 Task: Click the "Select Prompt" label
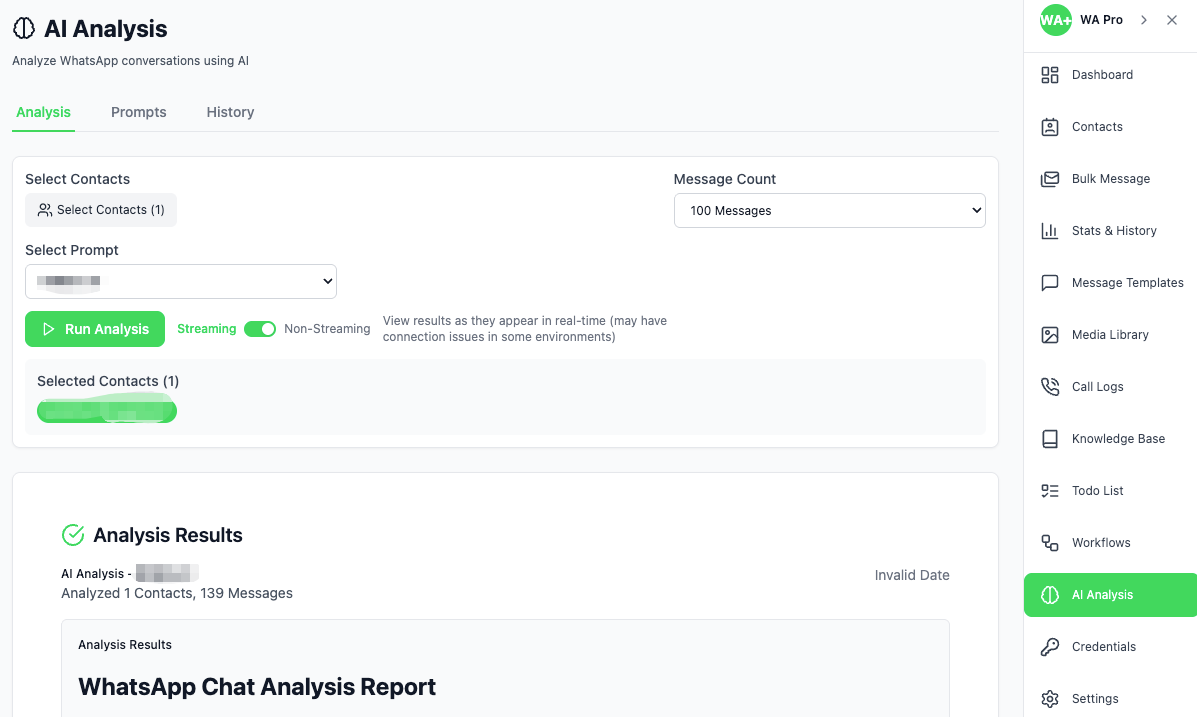72,250
